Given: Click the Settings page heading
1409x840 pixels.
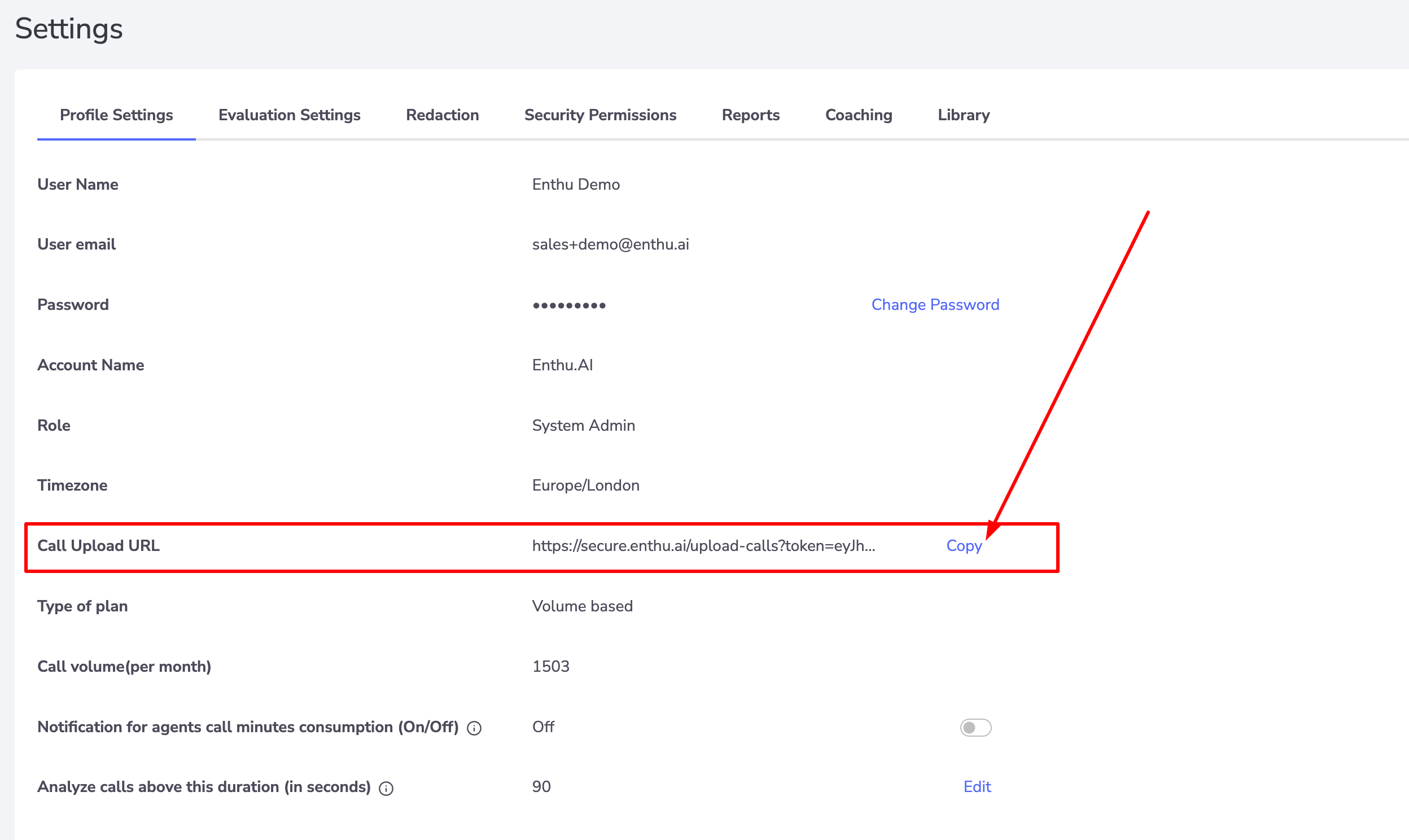Looking at the screenshot, I should pyautogui.click(x=69, y=29).
